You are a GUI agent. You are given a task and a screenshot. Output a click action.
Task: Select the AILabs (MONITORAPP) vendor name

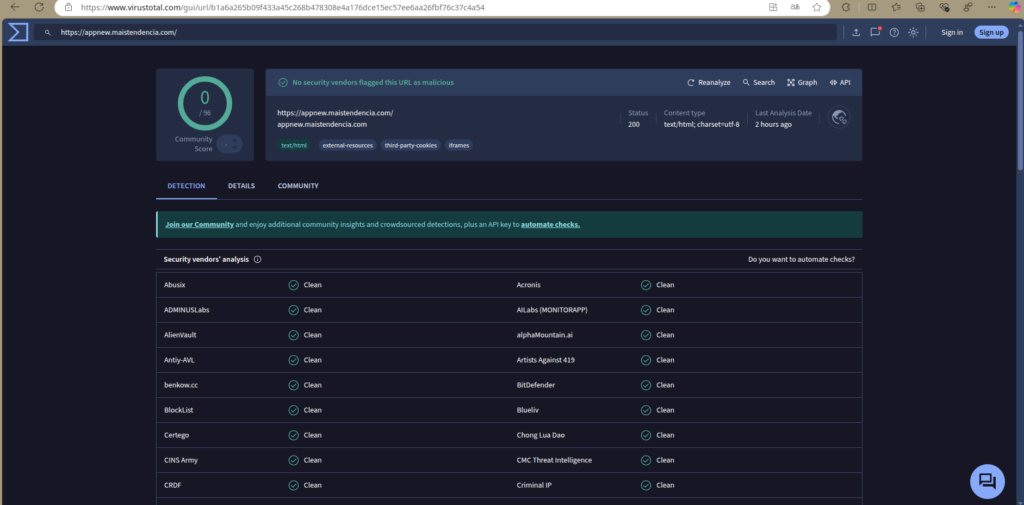552,310
